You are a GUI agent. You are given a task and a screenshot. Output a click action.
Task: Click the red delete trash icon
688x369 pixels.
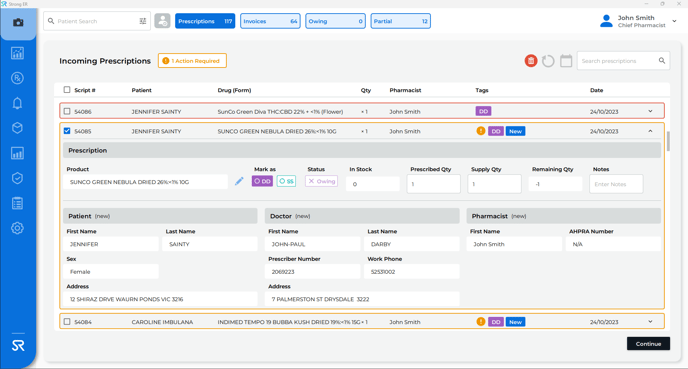click(531, 61)
